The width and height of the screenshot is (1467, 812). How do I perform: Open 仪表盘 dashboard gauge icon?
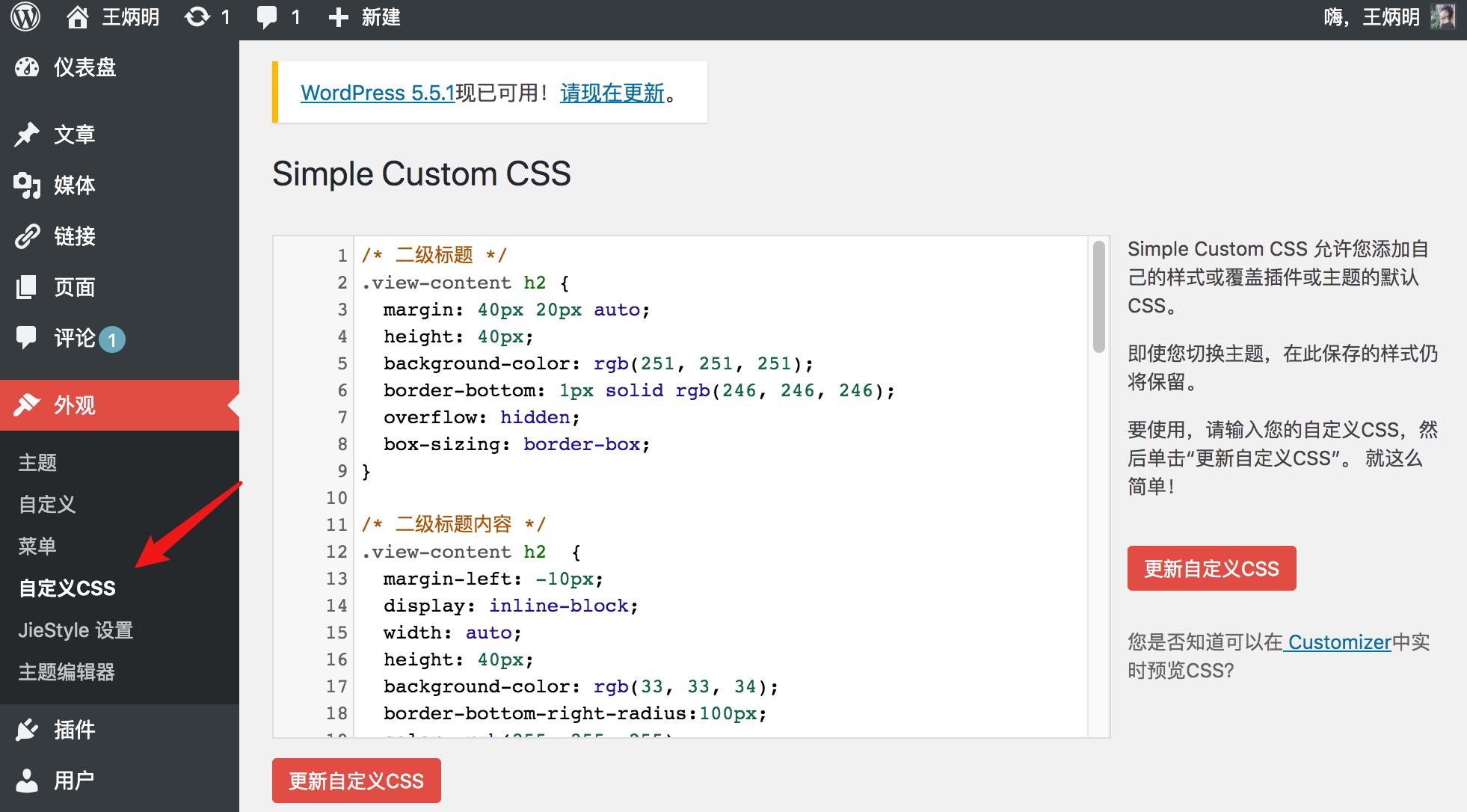27,67
